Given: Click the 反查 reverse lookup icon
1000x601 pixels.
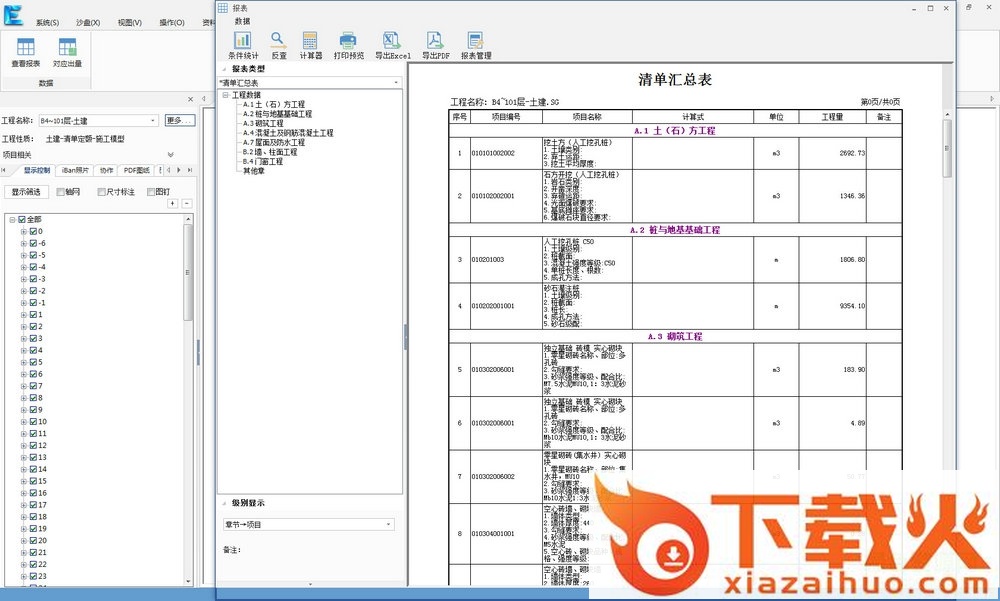Looking at the screenshot, I should (279, 44).
